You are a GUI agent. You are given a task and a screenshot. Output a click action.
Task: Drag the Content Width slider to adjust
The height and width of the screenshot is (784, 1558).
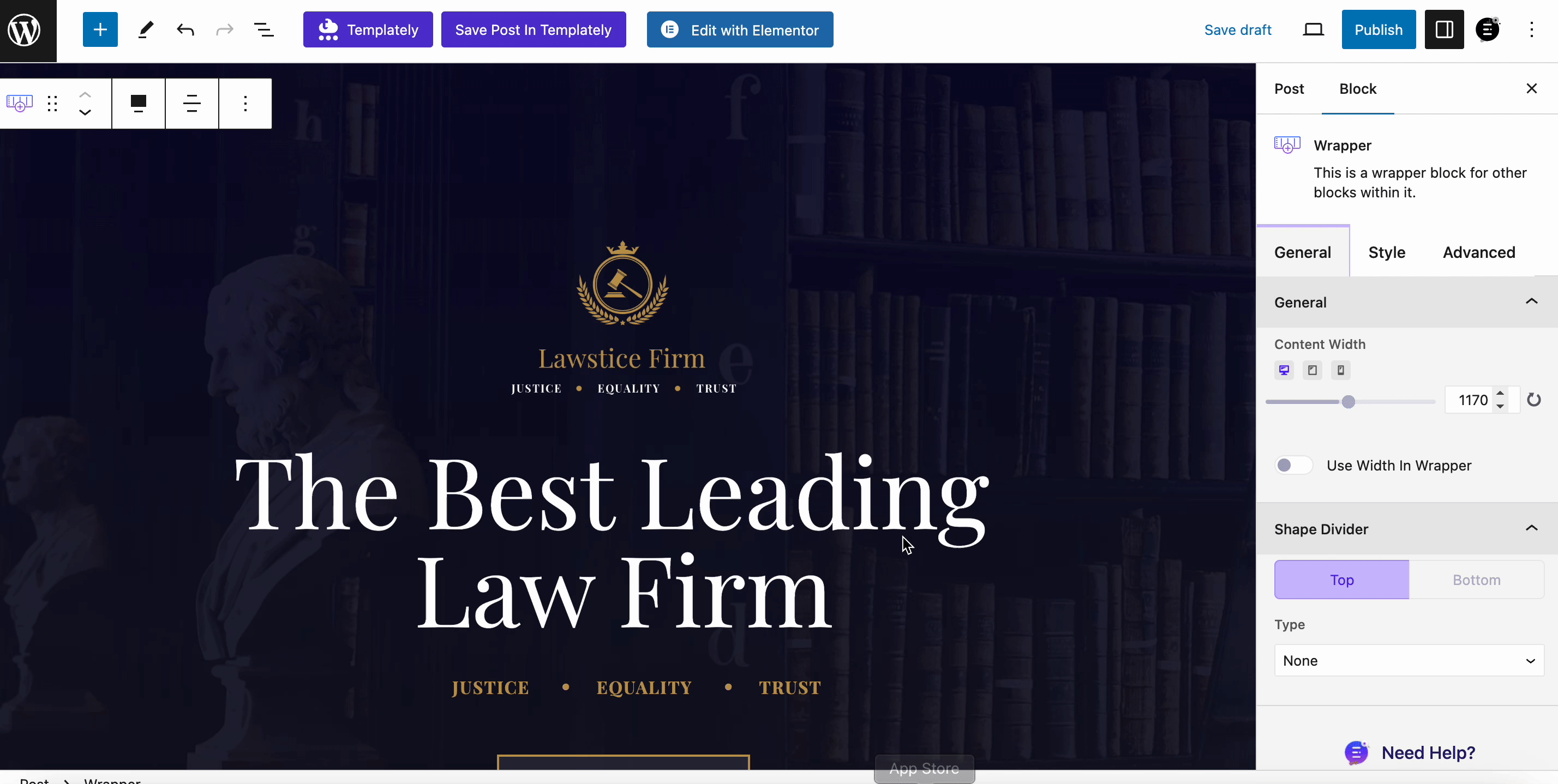pyautogui.click(x=1348, y=400)
